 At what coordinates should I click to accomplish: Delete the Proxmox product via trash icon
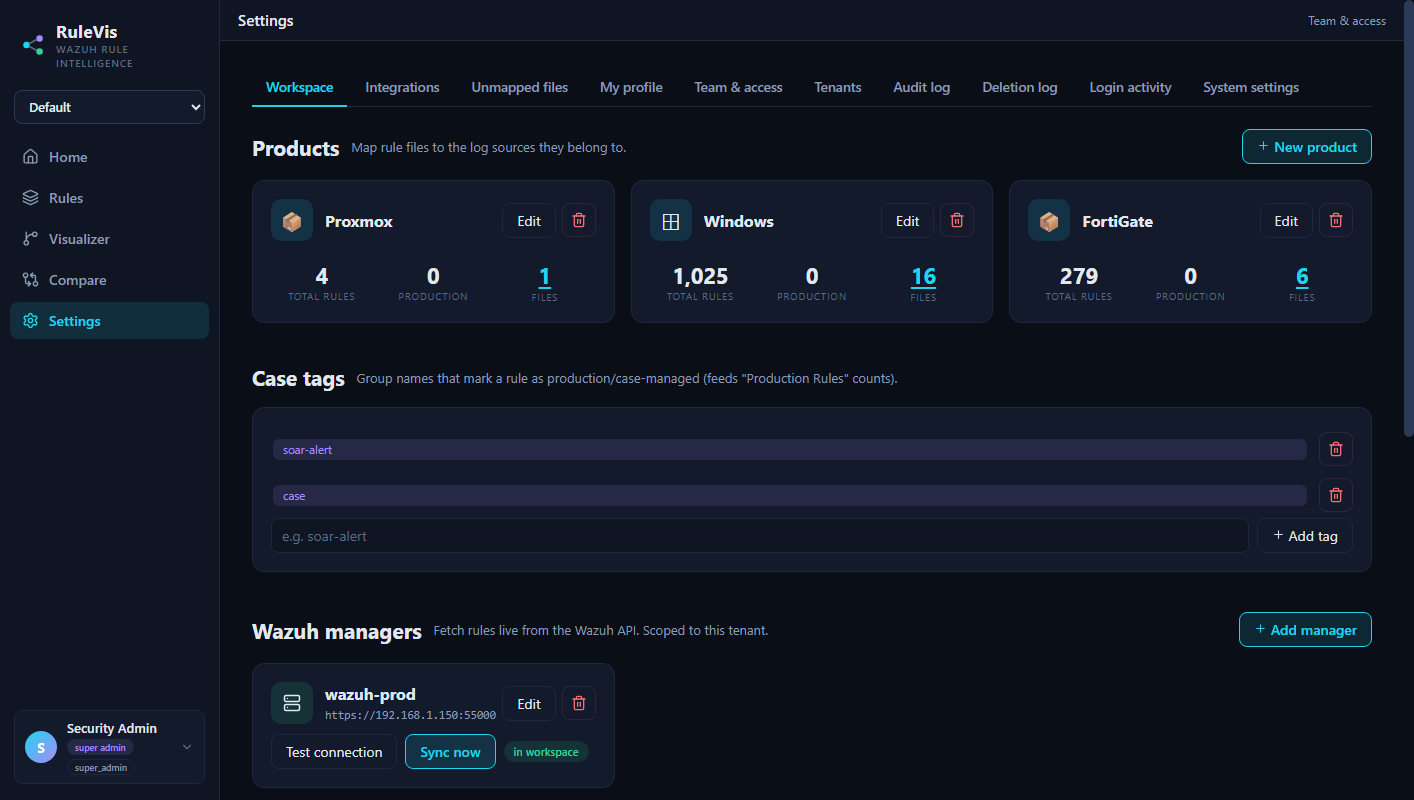pos(579,221)
